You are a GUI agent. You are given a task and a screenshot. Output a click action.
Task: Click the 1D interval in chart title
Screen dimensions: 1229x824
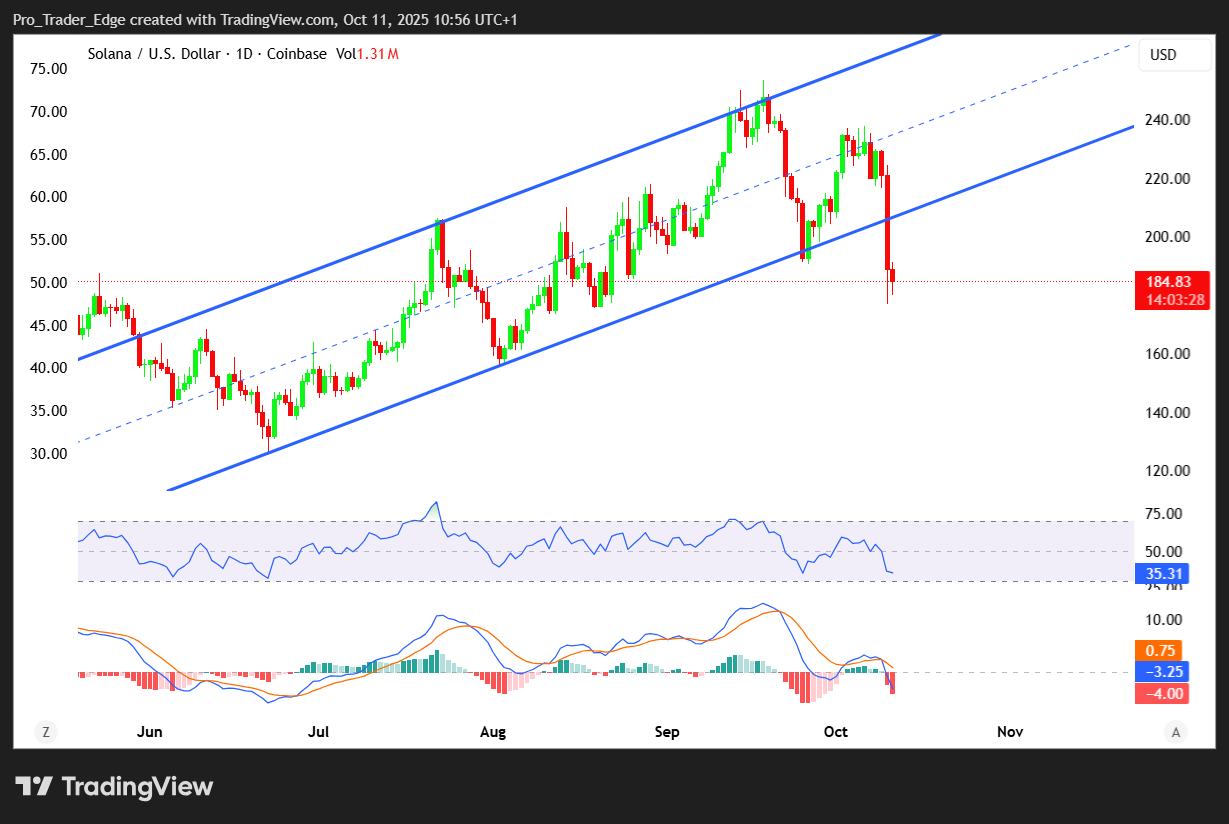click(246, 54)
